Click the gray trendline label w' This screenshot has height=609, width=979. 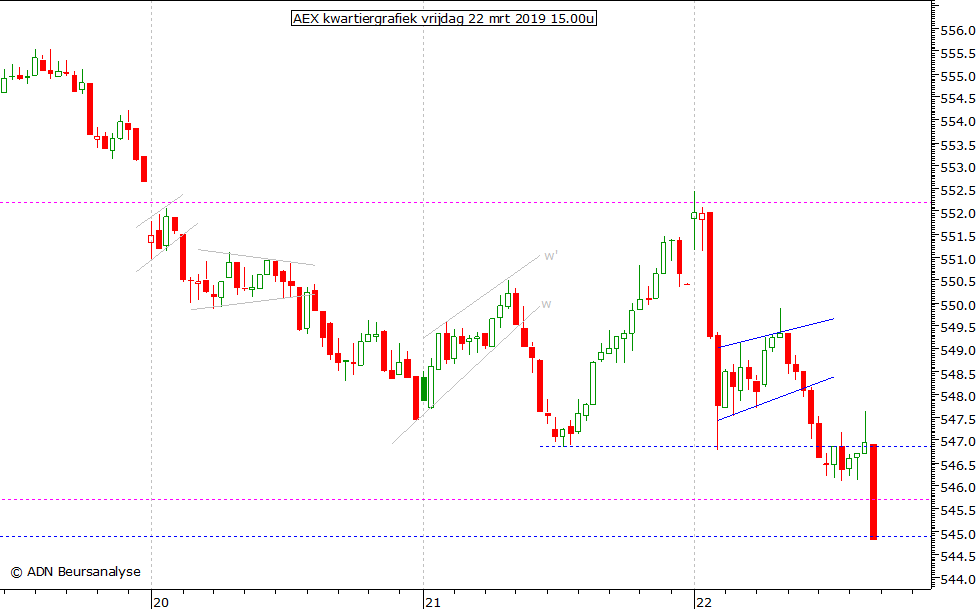[551, 256]
